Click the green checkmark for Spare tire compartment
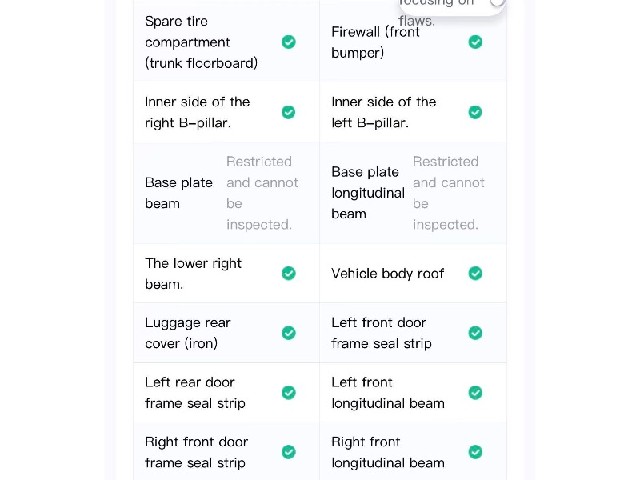Viewport: 640px width, 480px height. pyautogui.click(x=289, y=42)
